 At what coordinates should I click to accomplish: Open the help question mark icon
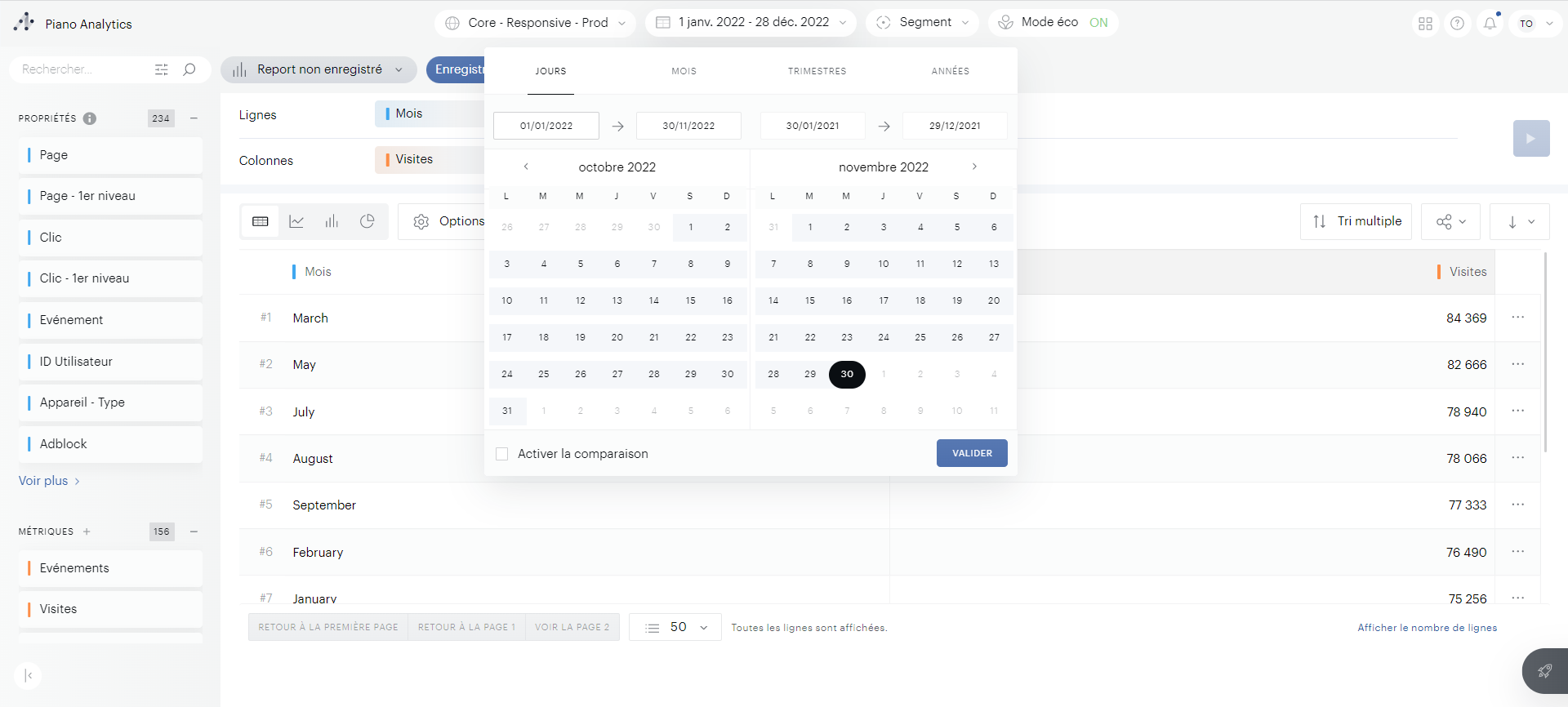[x=1457, y=24]
